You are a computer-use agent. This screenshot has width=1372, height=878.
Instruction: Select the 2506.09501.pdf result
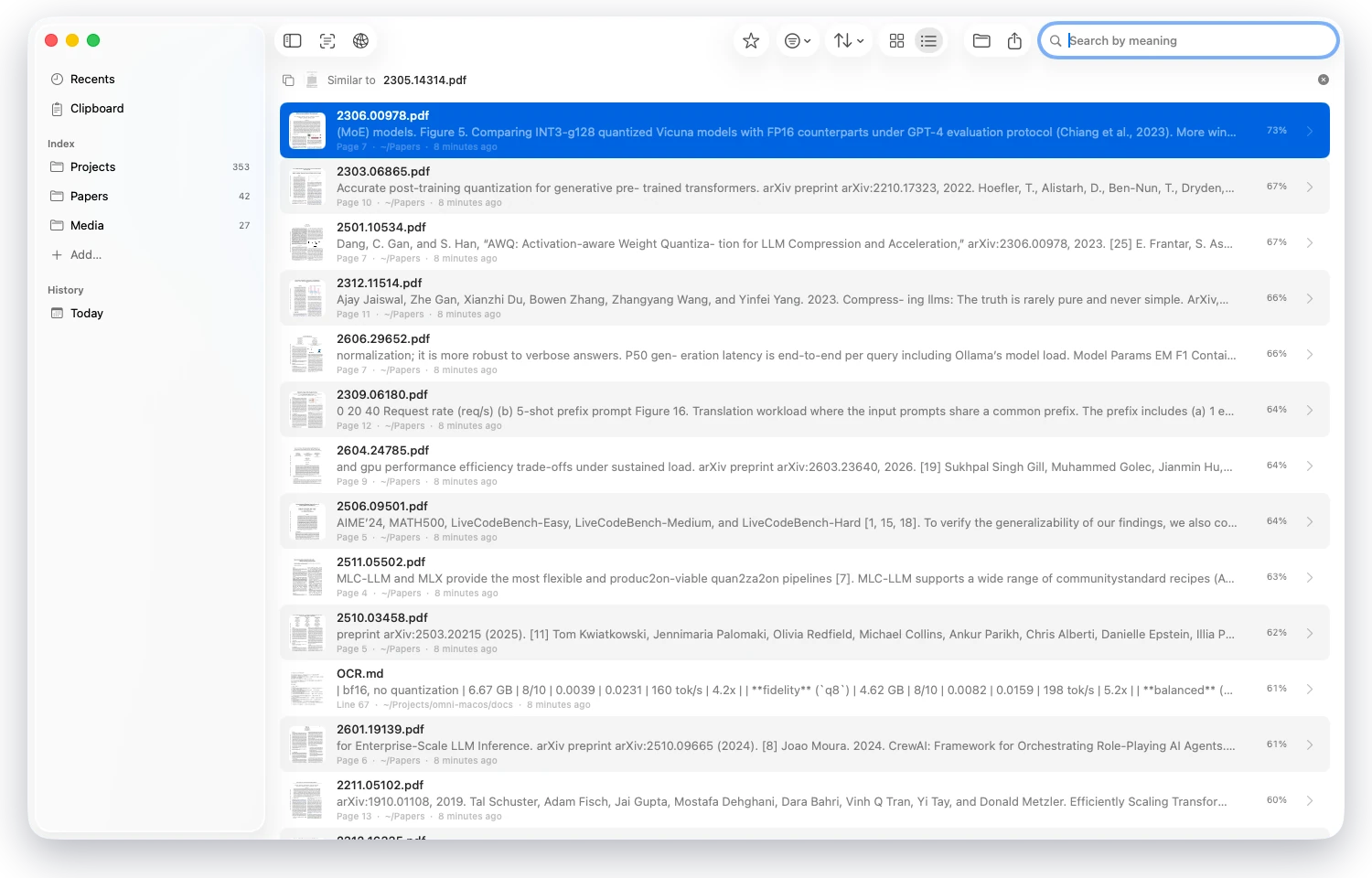click(805, 521)
